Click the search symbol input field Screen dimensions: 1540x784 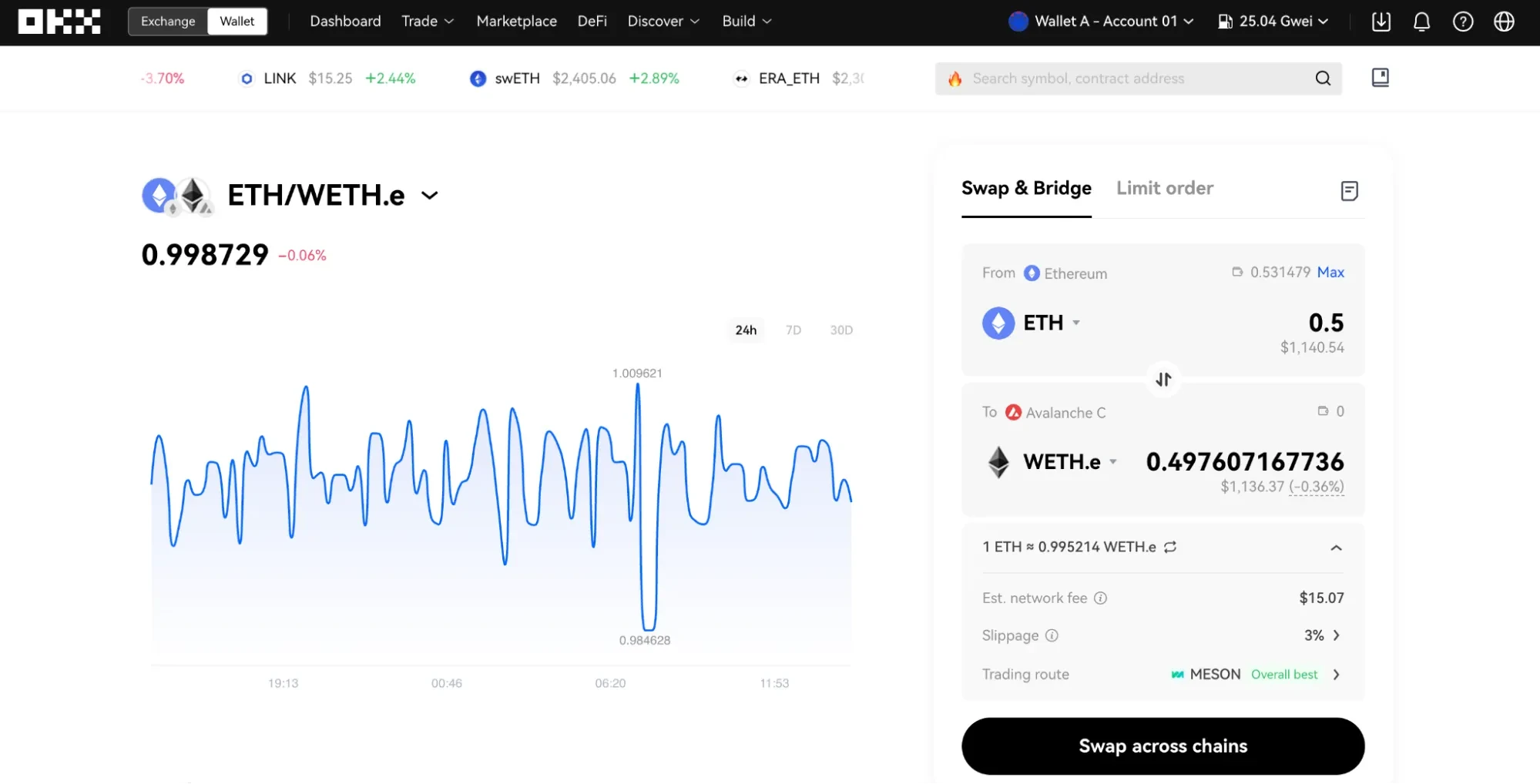coord(1138,79)
